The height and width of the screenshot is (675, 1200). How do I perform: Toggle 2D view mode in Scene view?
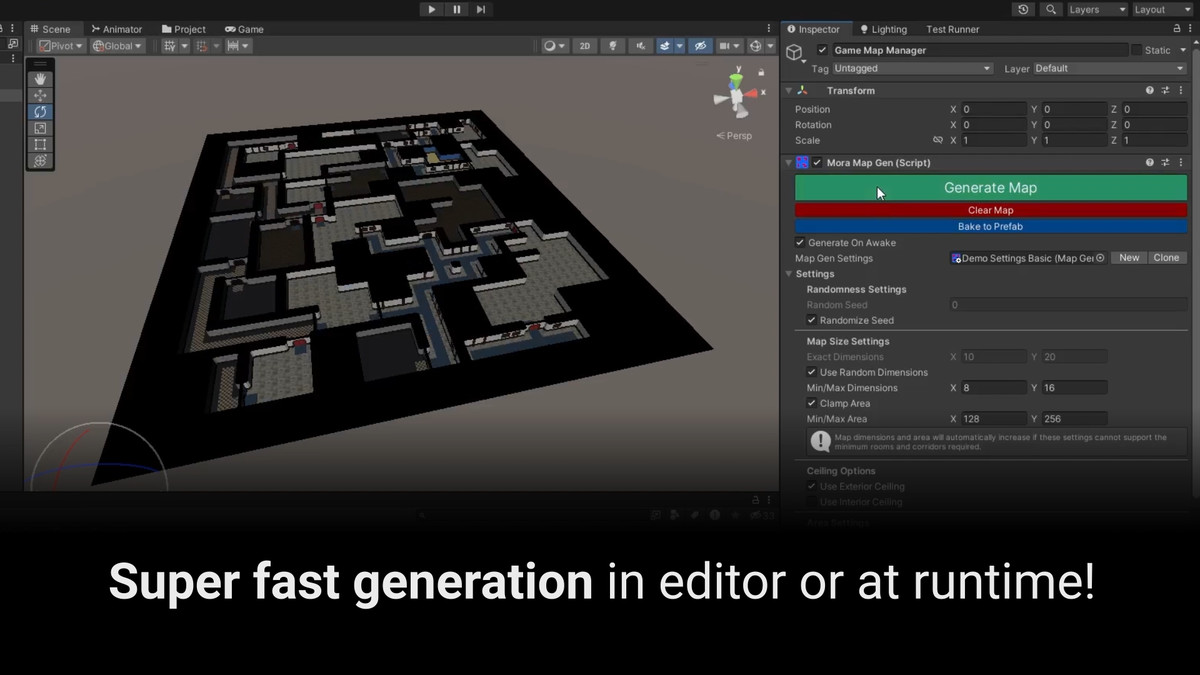585,45
